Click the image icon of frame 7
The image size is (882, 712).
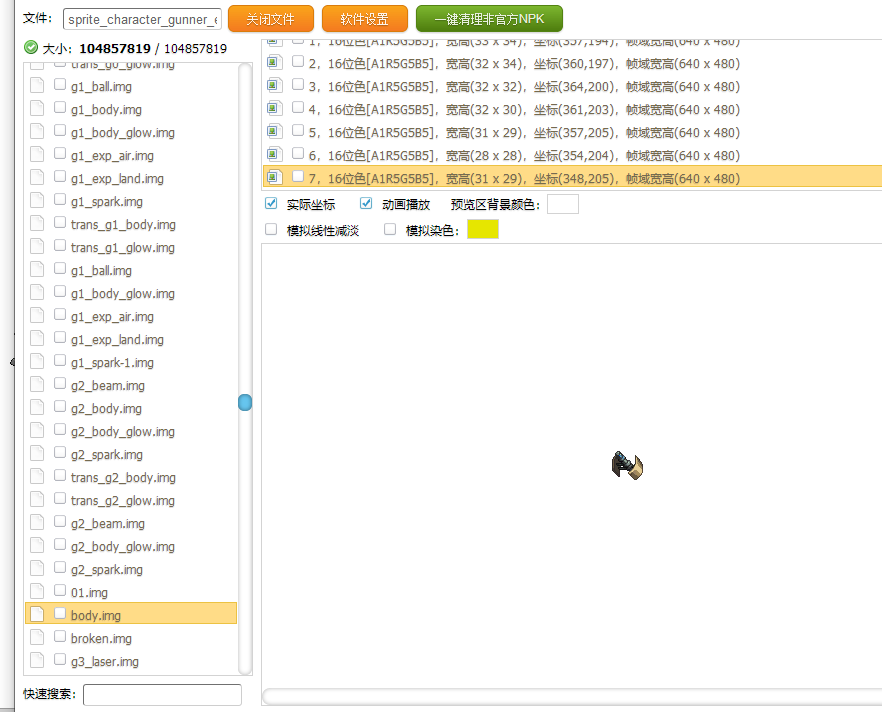(274, 178)
